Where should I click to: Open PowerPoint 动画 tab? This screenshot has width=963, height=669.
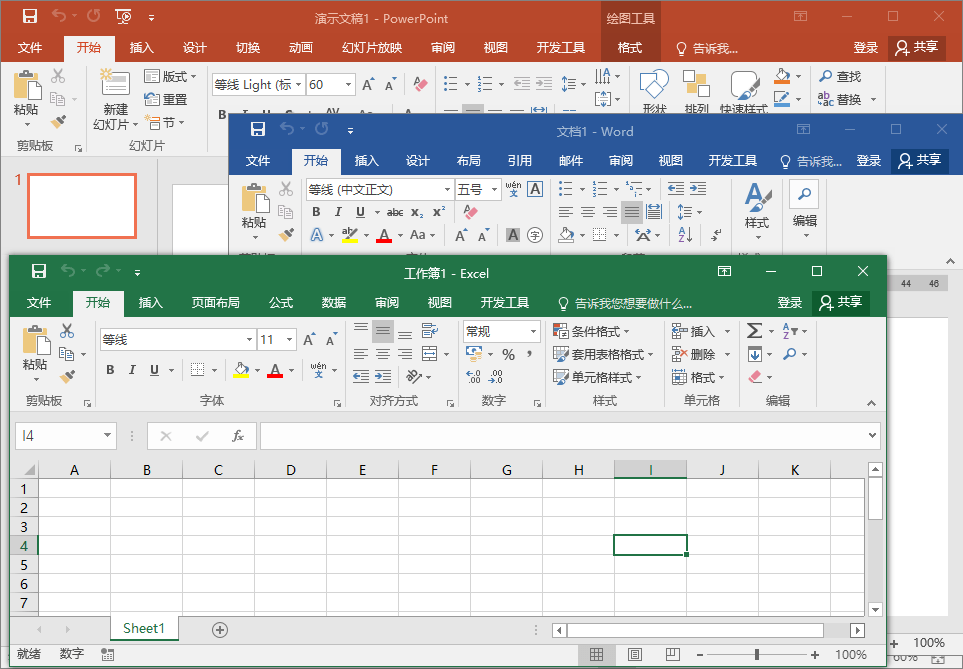301,48
